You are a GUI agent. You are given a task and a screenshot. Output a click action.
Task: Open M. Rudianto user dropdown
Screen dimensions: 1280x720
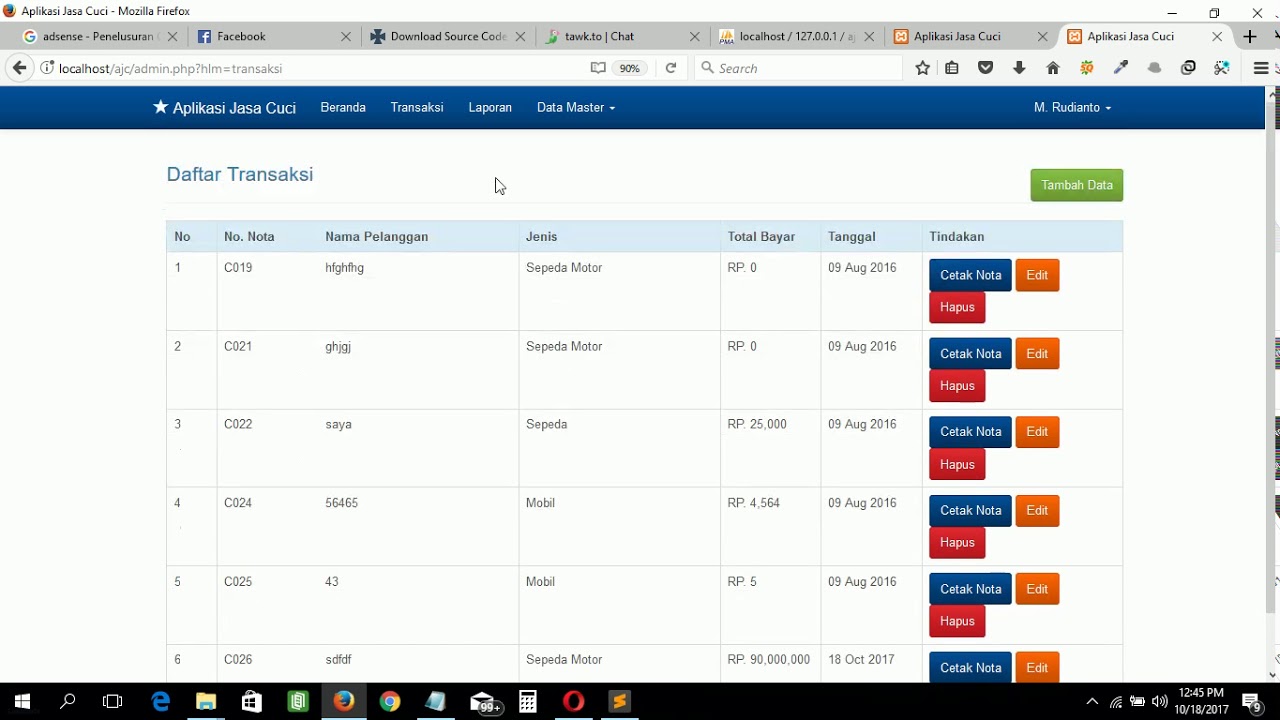tap(1073, 107)
